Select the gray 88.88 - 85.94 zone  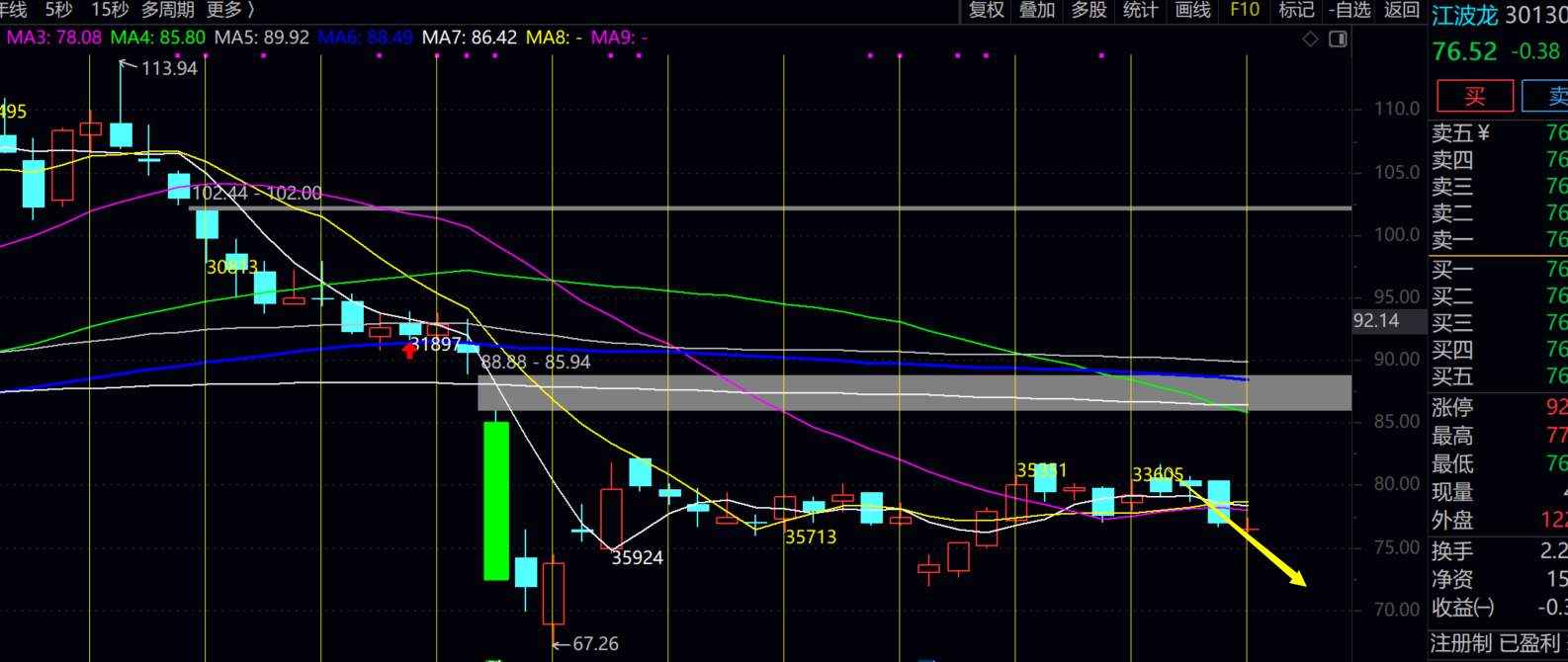pos(914,393)
